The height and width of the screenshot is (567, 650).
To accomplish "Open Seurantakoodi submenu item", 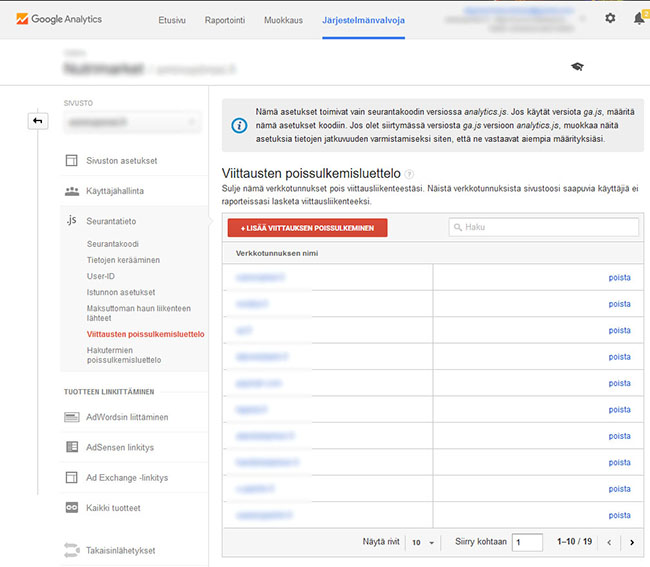I will (x=113, y=244).
